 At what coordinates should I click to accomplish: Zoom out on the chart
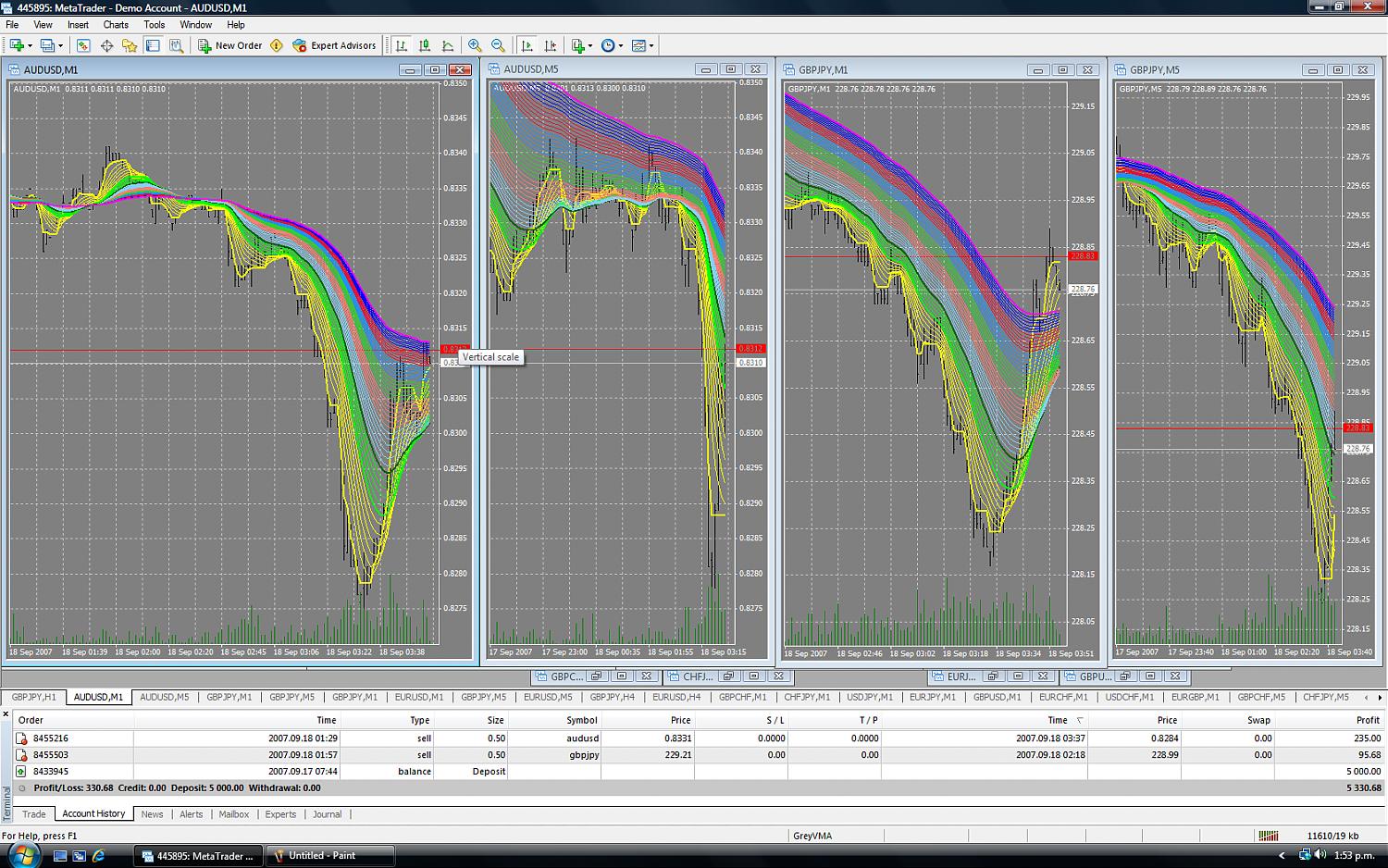pyautogui.click(x=498, y=45)
